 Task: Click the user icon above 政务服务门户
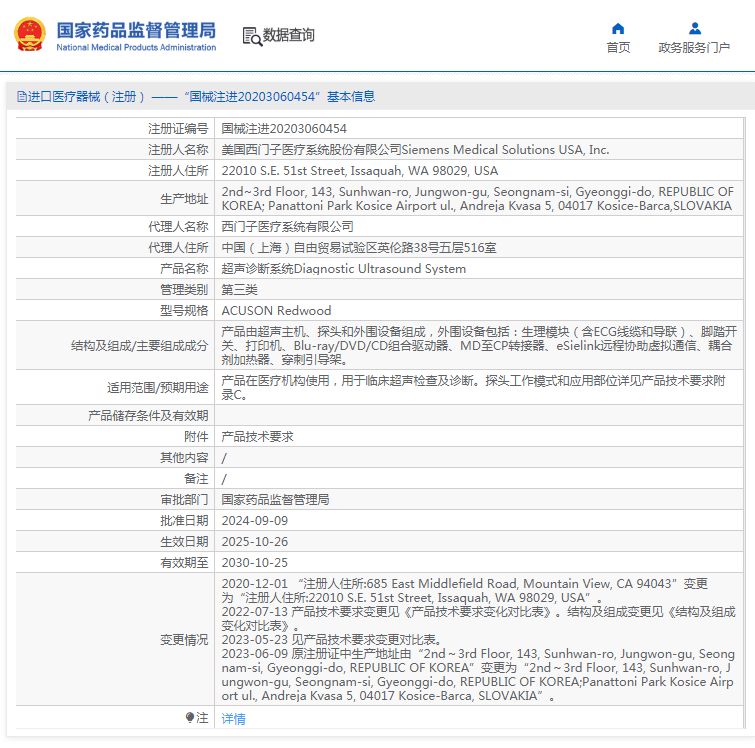[x=694, y=28]
